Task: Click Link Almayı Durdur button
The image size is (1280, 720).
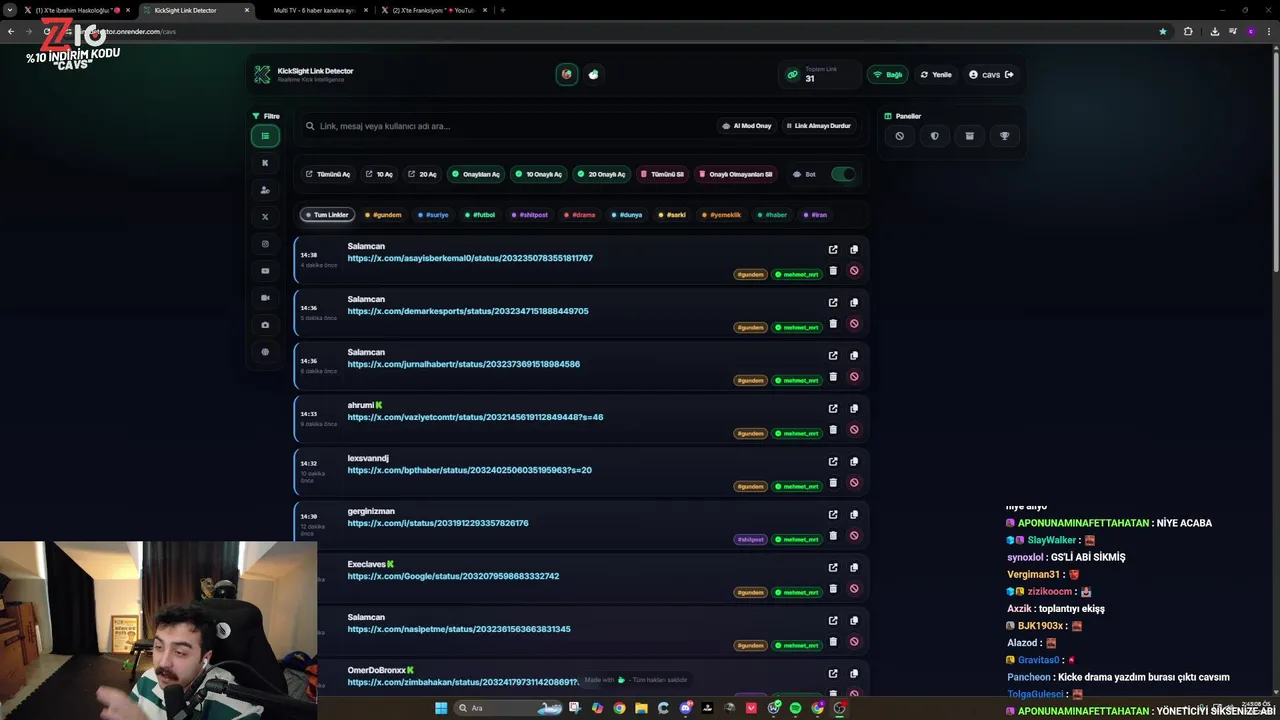Action: pyautogui.click(x=818, y=126)
